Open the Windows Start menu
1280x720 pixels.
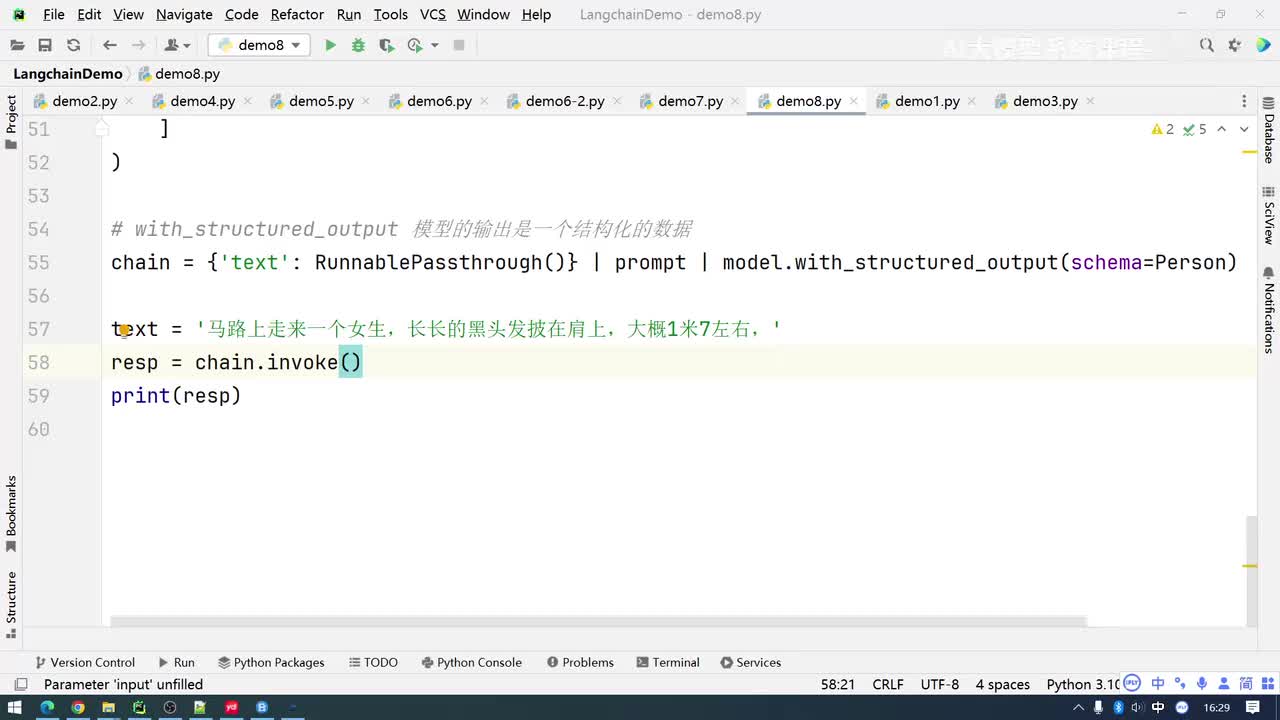click(x=15, y=708)
